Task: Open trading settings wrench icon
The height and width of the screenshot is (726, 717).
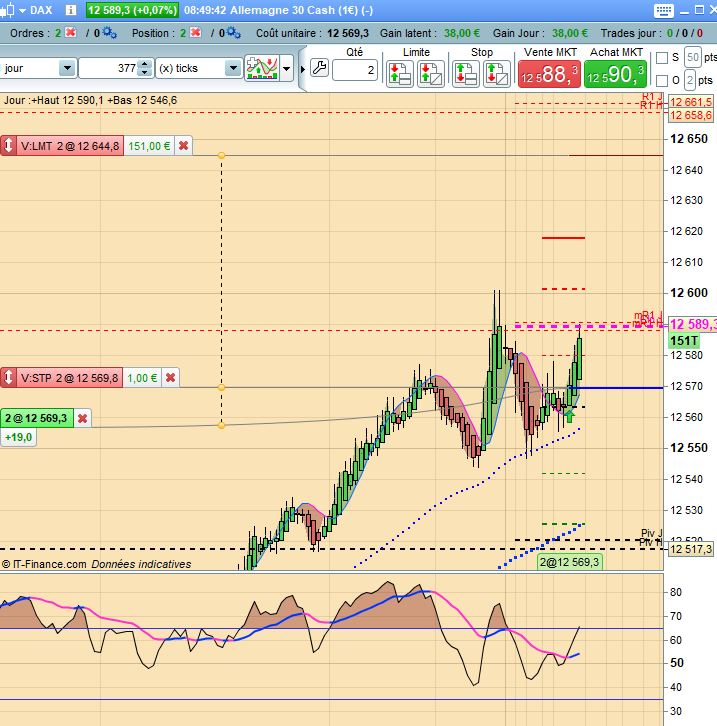Action: 319,68
